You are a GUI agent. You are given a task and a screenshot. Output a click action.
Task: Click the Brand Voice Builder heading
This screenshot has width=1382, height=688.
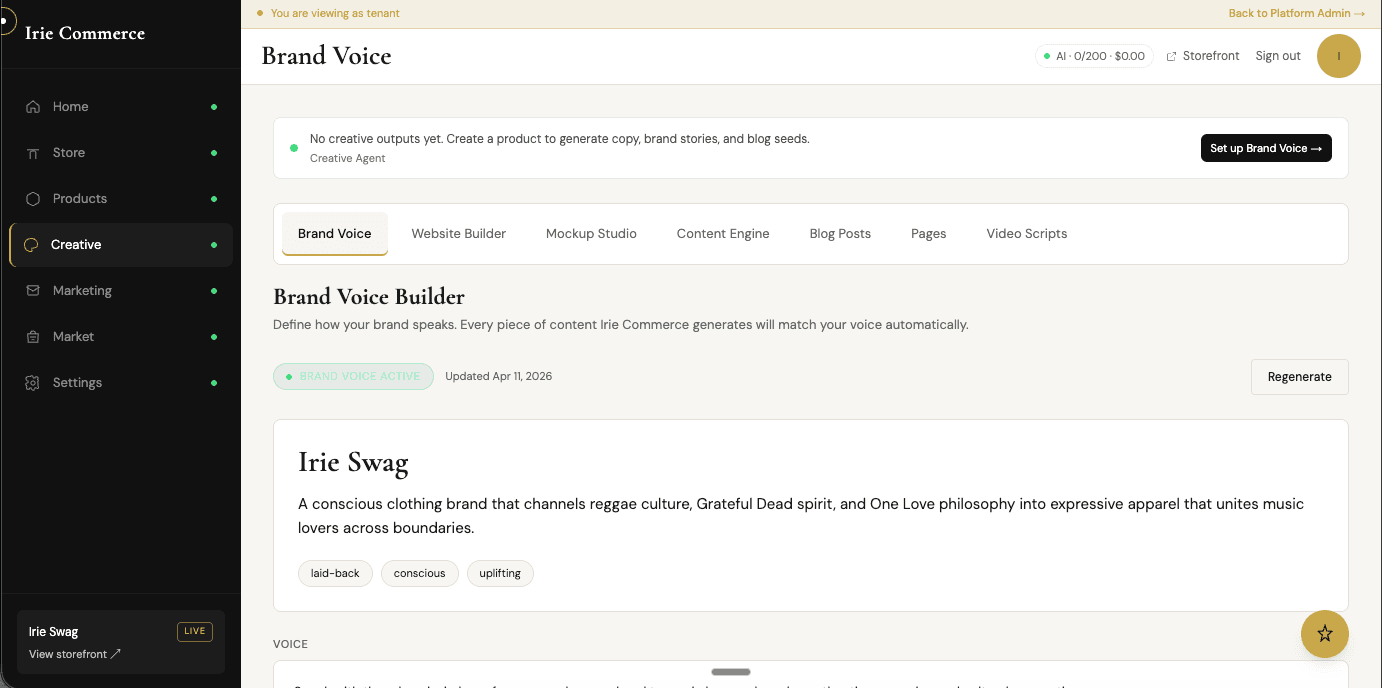click(369, 297)
